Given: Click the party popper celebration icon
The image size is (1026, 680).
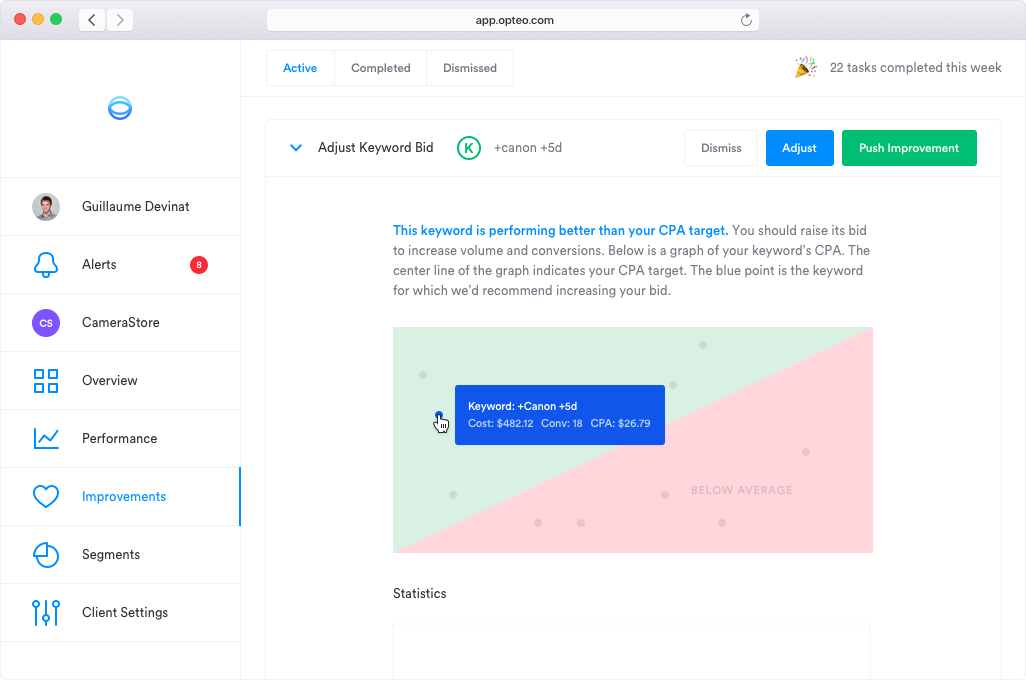Looking at the screenshot, I should click(x=805, y=67).
